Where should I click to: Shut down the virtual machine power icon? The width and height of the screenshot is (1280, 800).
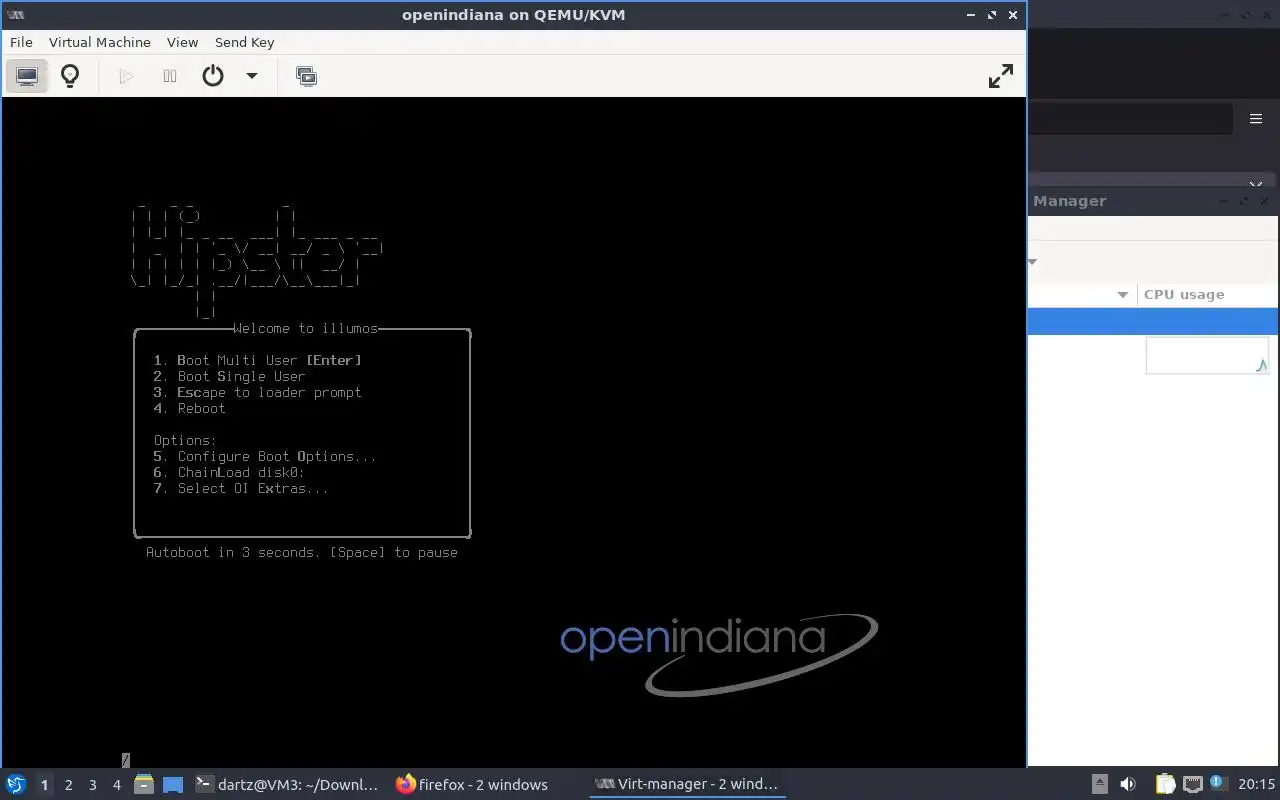click(x=213, y=76)
